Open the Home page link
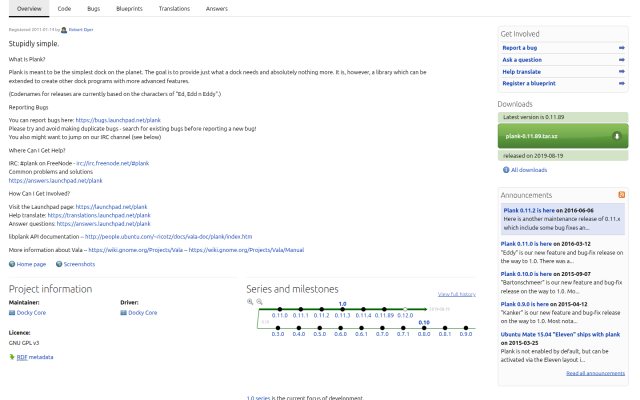 (31, 264)
